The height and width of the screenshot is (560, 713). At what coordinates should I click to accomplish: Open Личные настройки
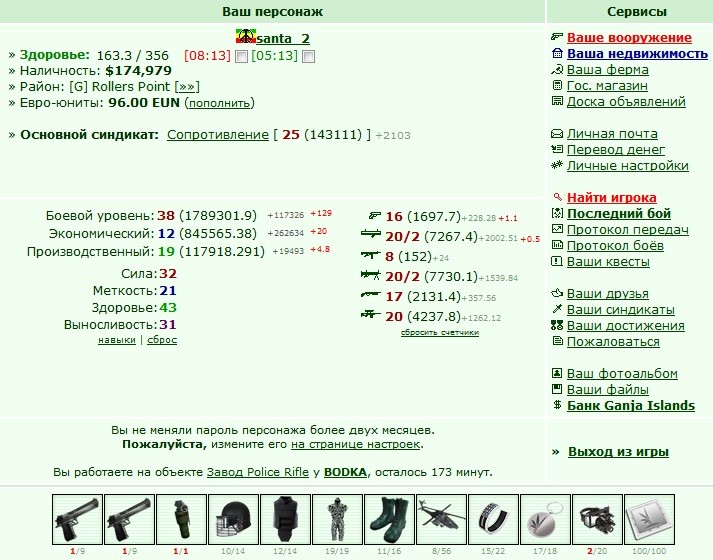[x=628, y=165]
